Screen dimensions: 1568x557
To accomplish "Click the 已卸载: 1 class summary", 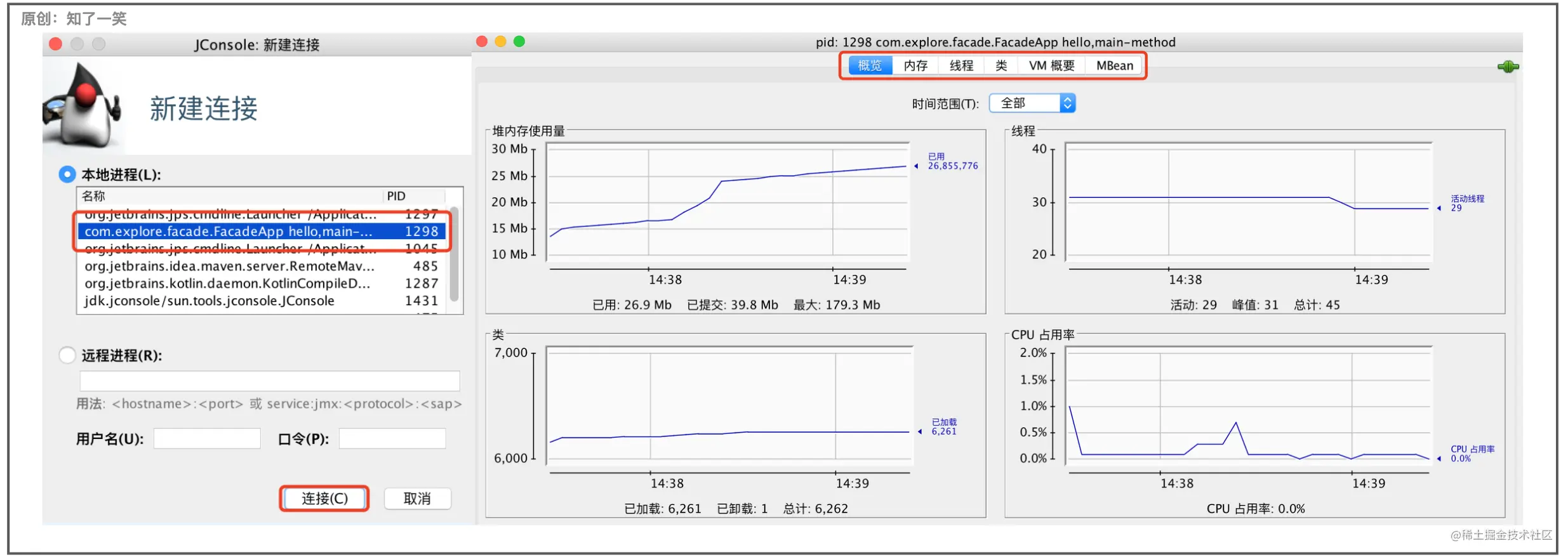I will (742, 509).
